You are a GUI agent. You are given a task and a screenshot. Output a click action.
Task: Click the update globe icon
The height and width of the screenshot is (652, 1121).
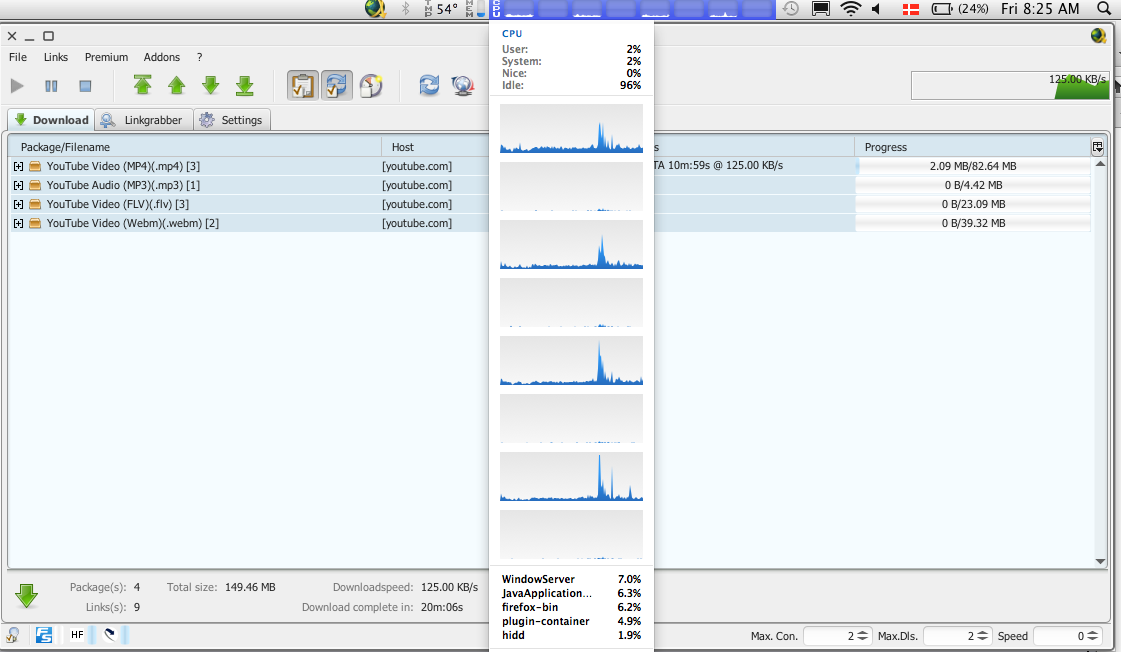tap(463, 86)
